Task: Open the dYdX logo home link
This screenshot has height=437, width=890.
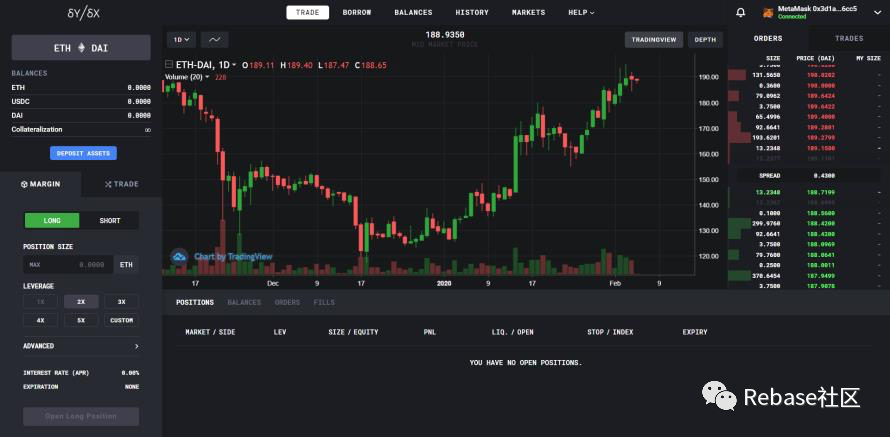Action: 83,13
